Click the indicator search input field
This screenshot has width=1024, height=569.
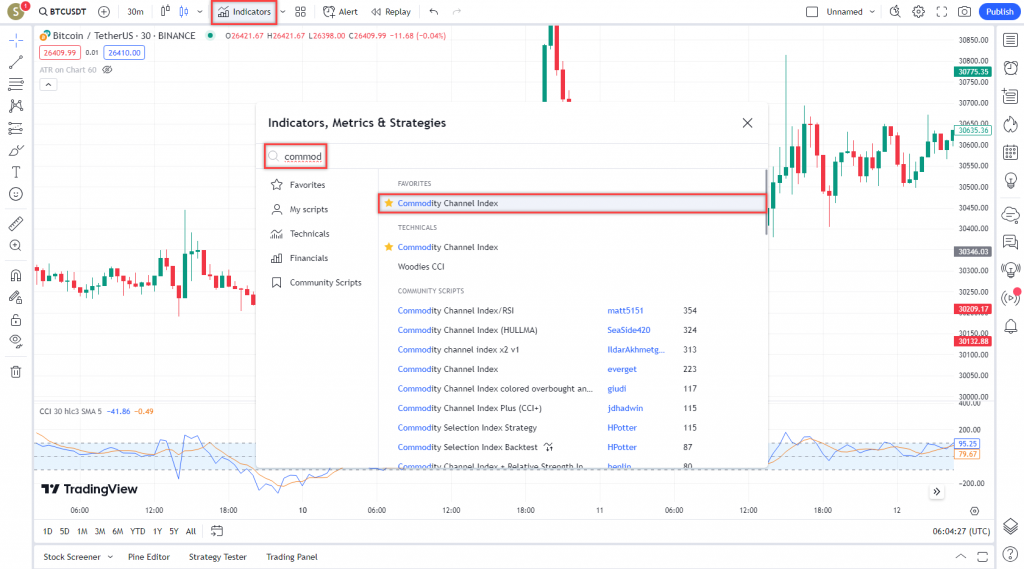coord(510,157)
